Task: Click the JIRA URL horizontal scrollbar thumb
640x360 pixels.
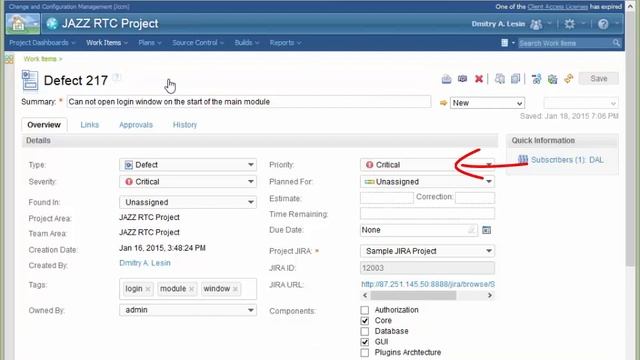Action: click(x=413, y=296)
